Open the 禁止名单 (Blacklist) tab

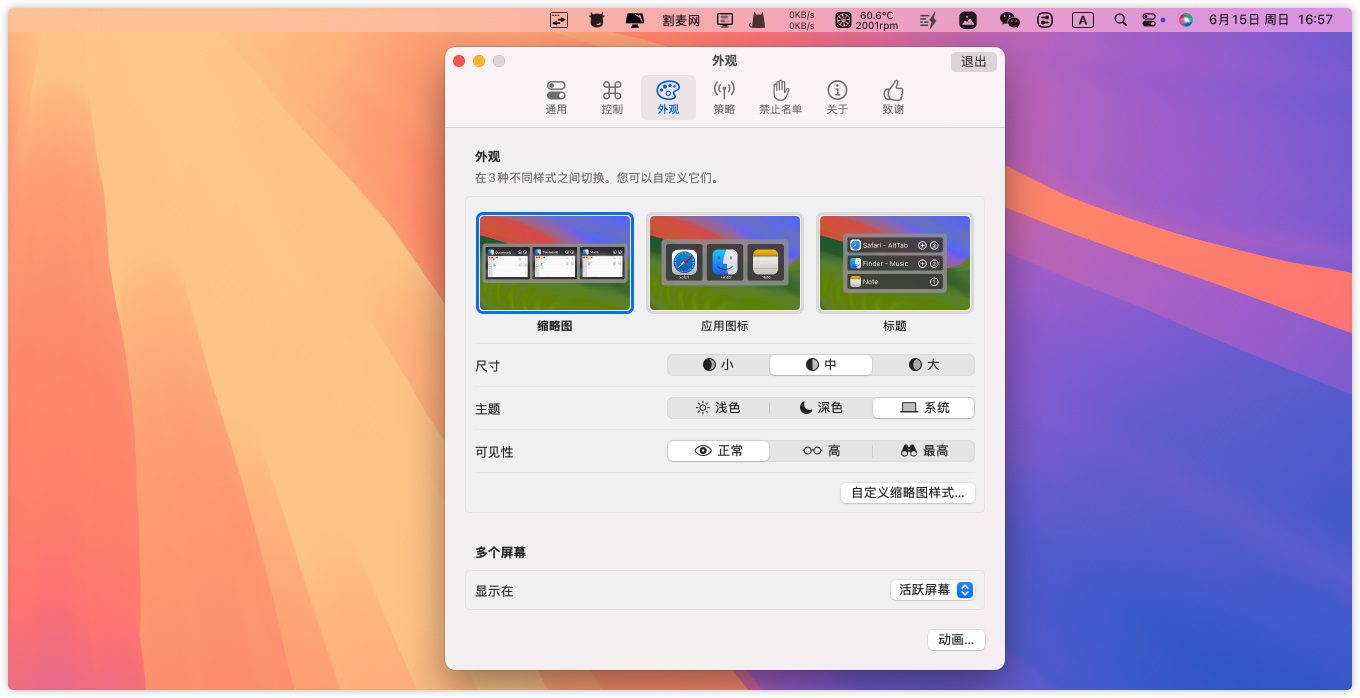(780, 97)
